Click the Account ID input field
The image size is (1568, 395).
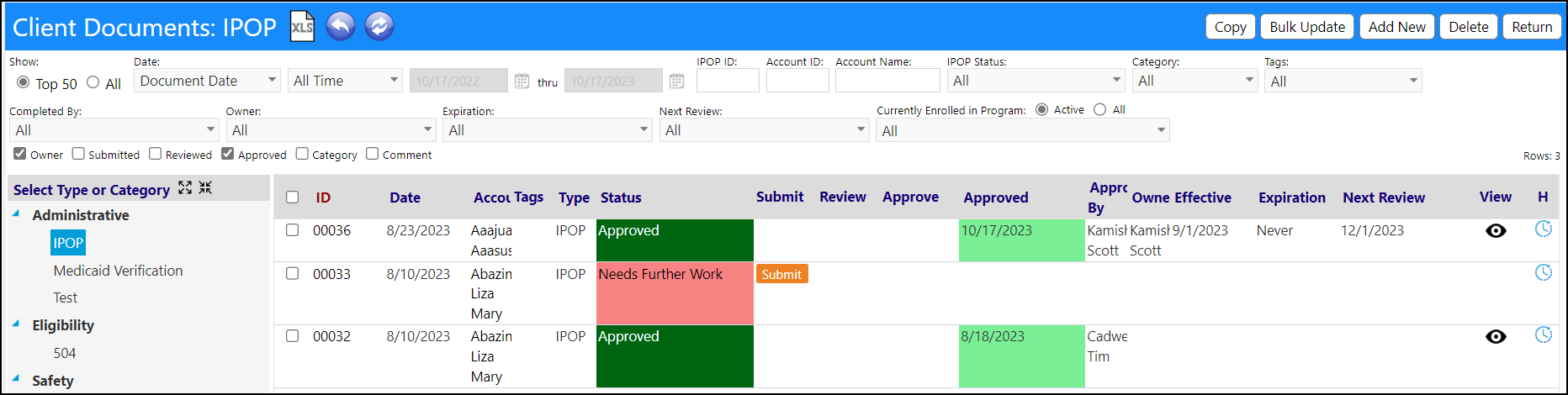click(797, 81)
